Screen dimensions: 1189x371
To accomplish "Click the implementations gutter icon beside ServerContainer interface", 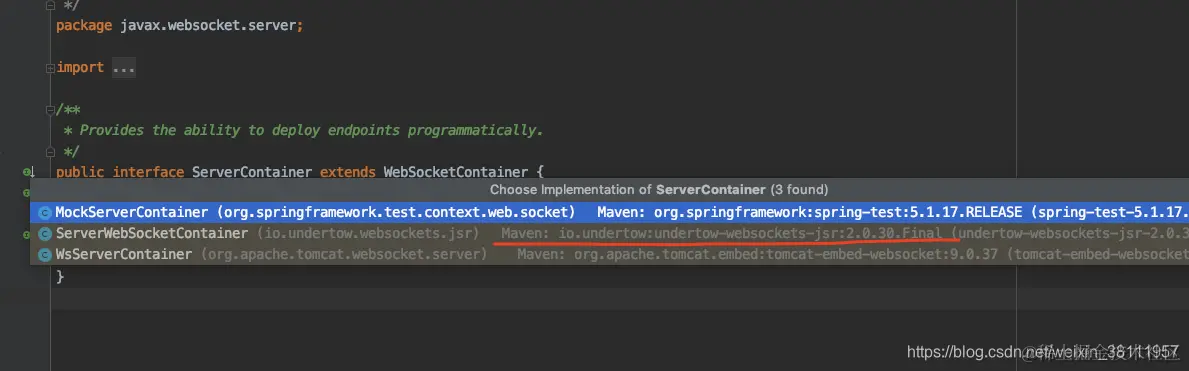I will pyautogui.click(x=27, y=172).
